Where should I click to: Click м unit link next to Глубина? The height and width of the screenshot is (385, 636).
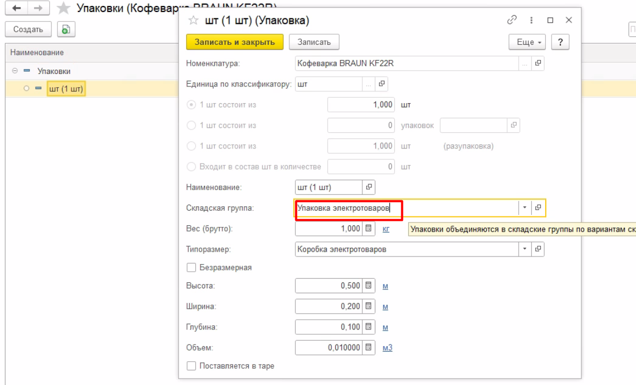click(x=385, y=328)
